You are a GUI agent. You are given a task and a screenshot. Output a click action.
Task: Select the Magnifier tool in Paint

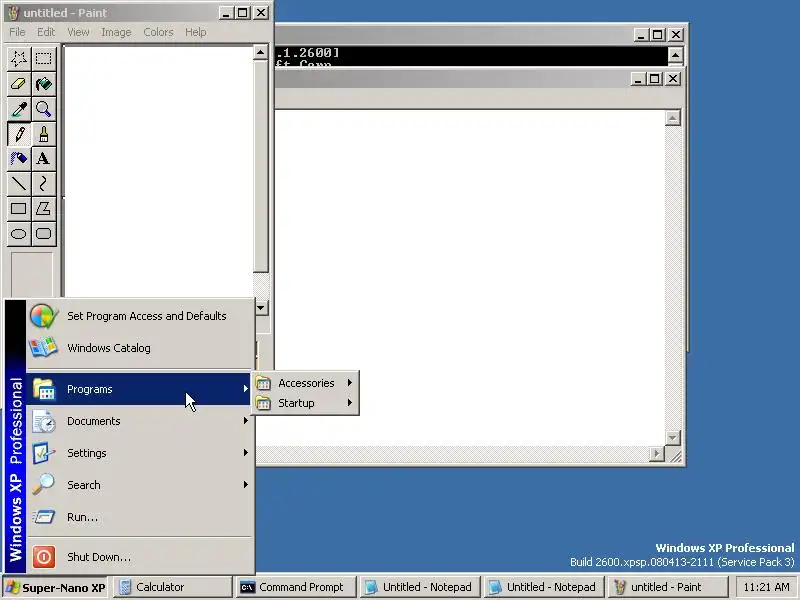point(43,109)
